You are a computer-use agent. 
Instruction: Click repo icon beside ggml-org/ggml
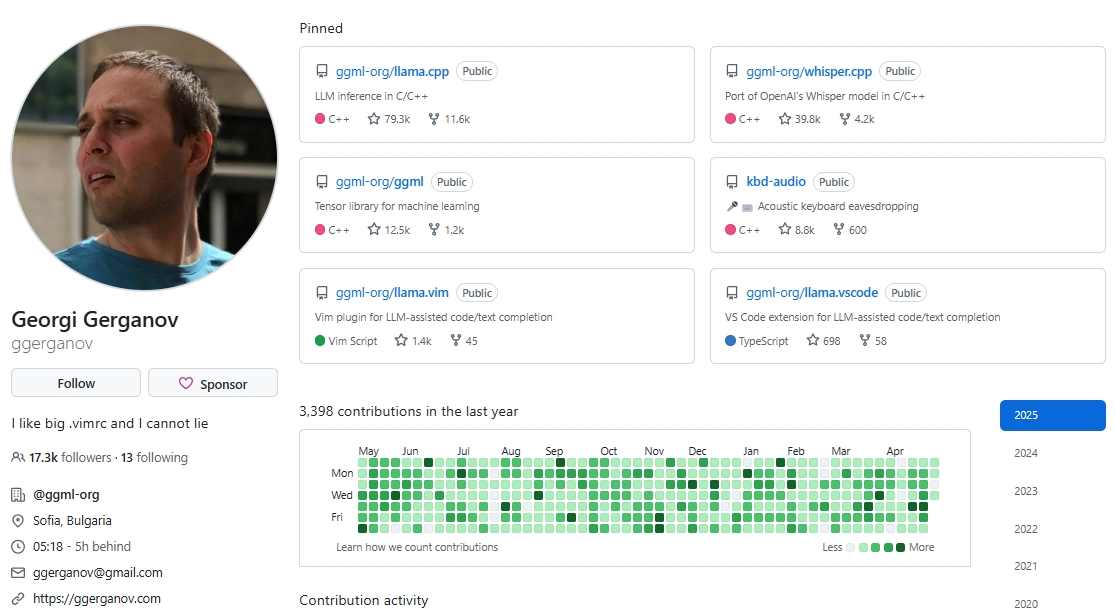click(321, 182)
